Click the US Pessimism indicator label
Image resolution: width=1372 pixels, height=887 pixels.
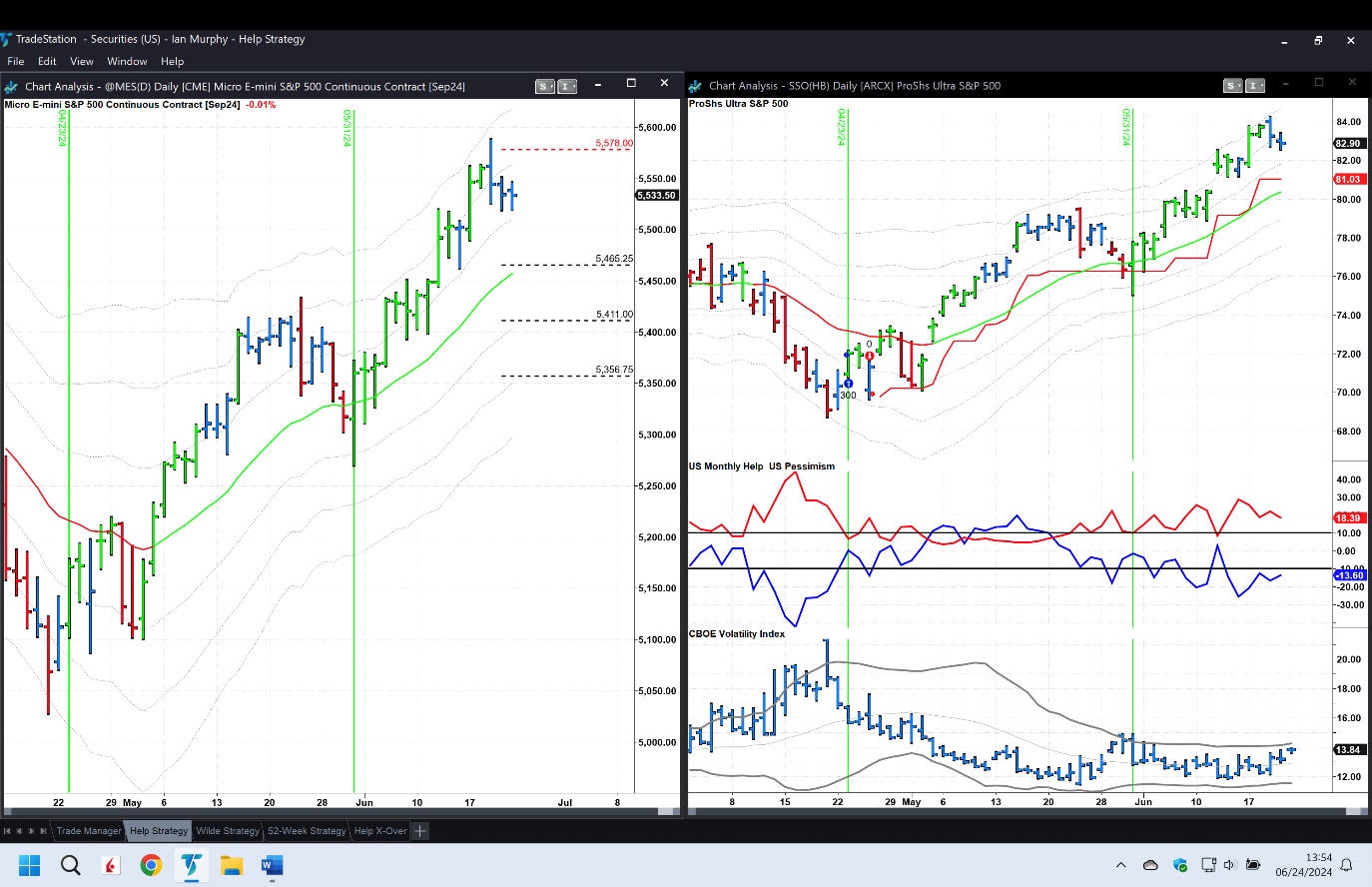click(x=802, y=466)
